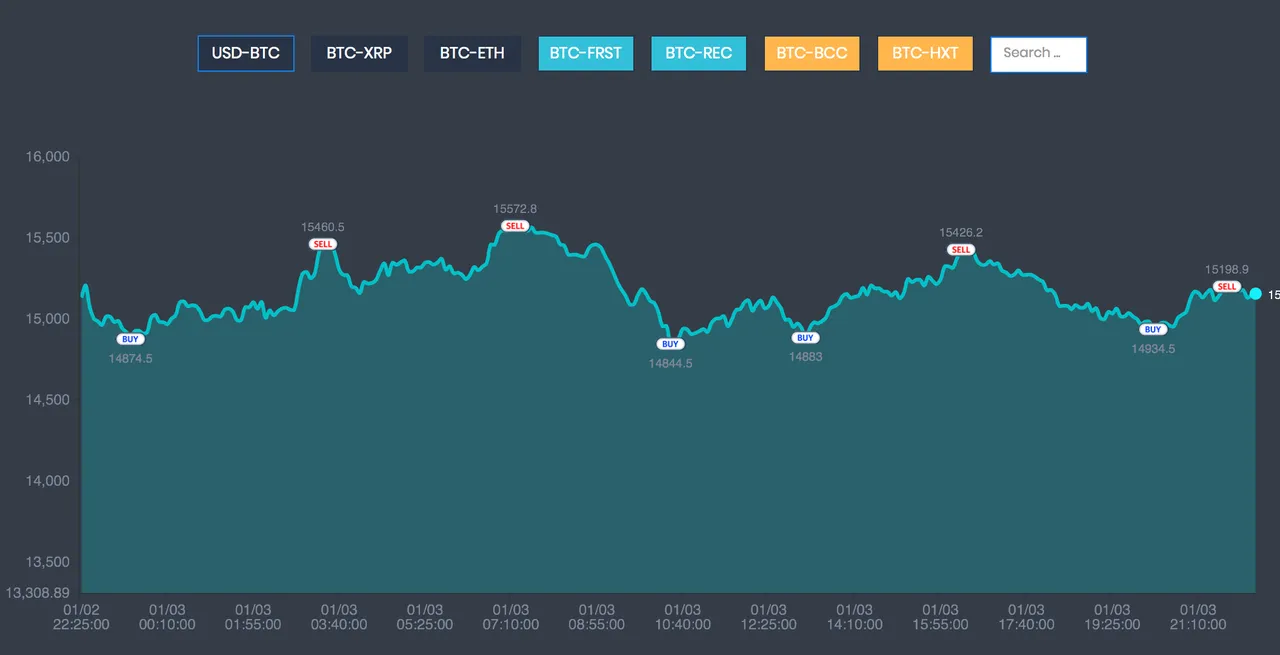Select the USD-BTC pair button
Screen dimensions: 1280x655
click(246, 54)
